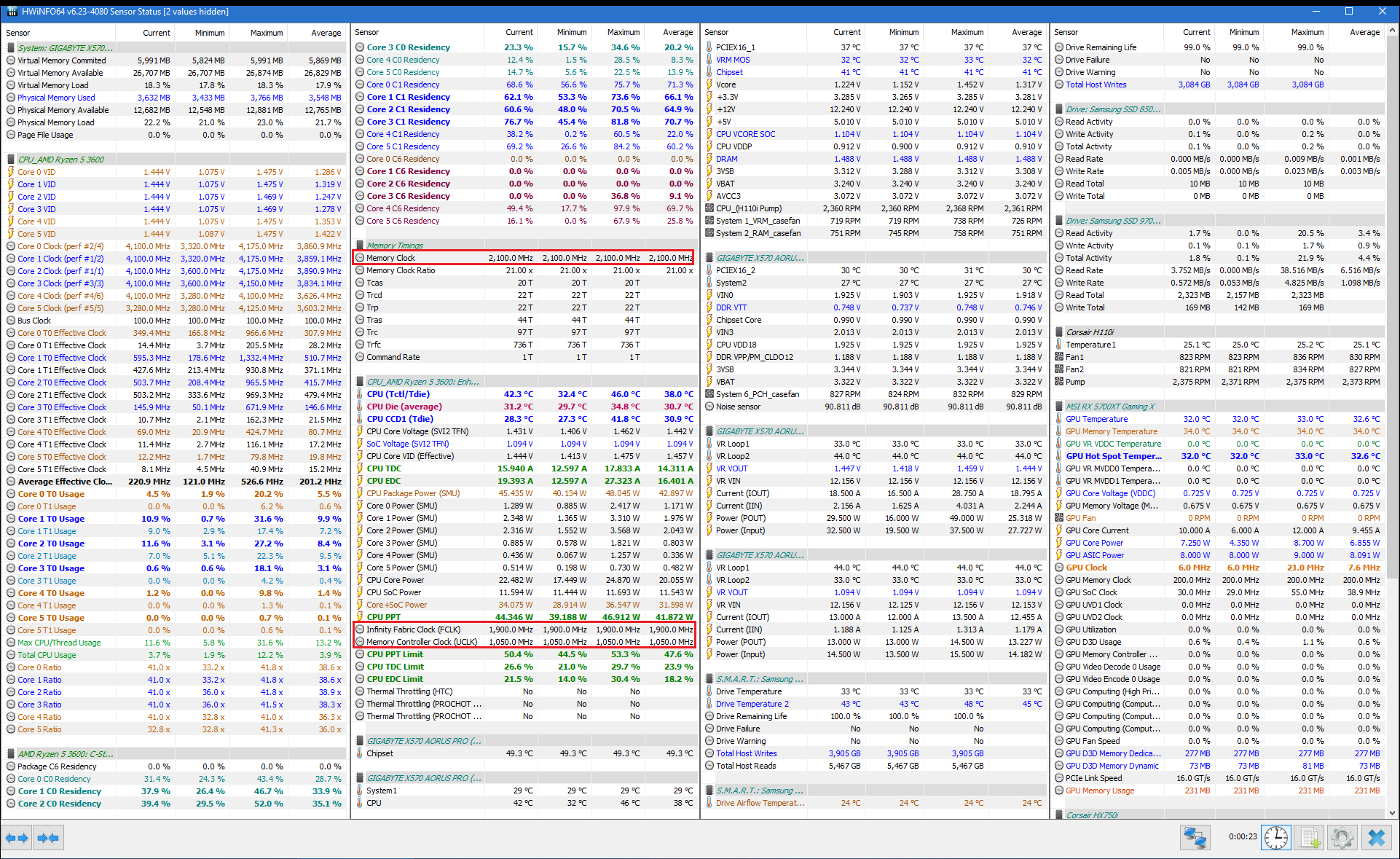Select the GPU Memory Usage row
This screenshot has height=859, width=1400.
coord(1218,791)
